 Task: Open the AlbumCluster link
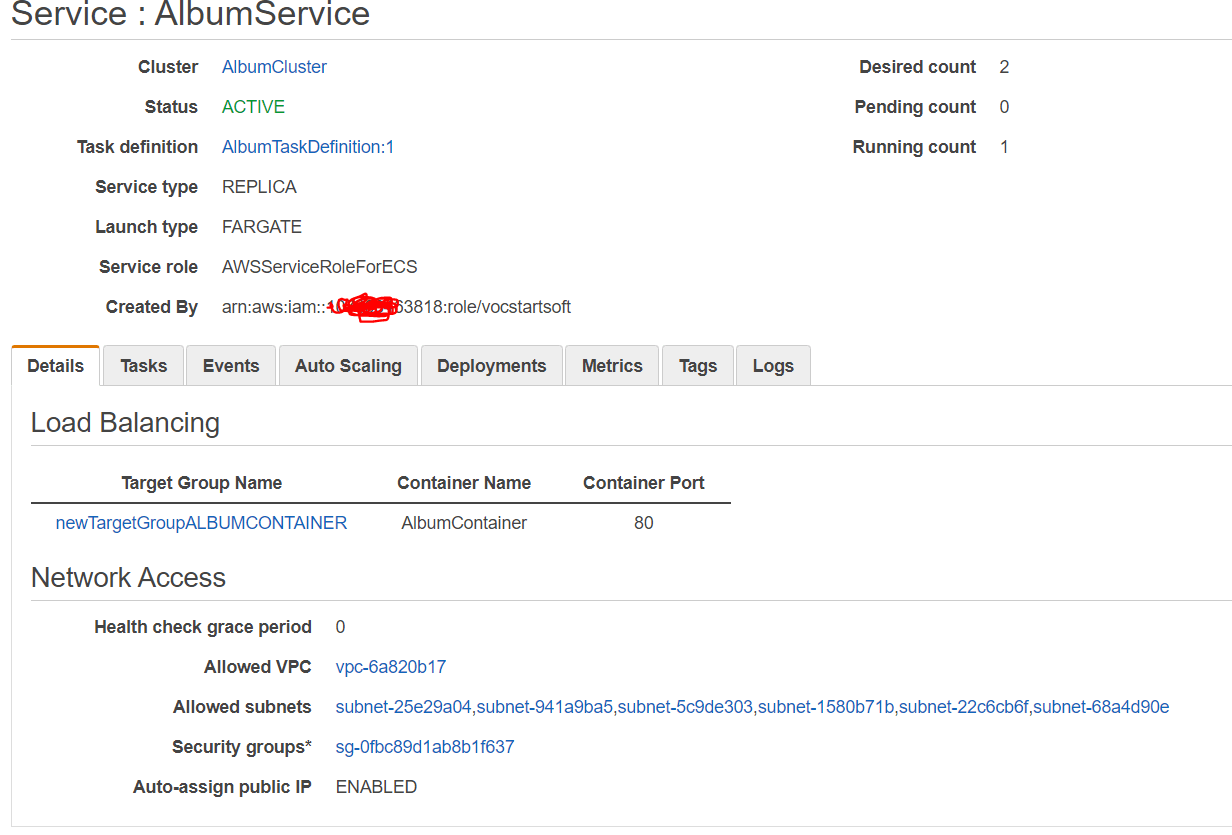pyautogui.click(x=274, y=66)
